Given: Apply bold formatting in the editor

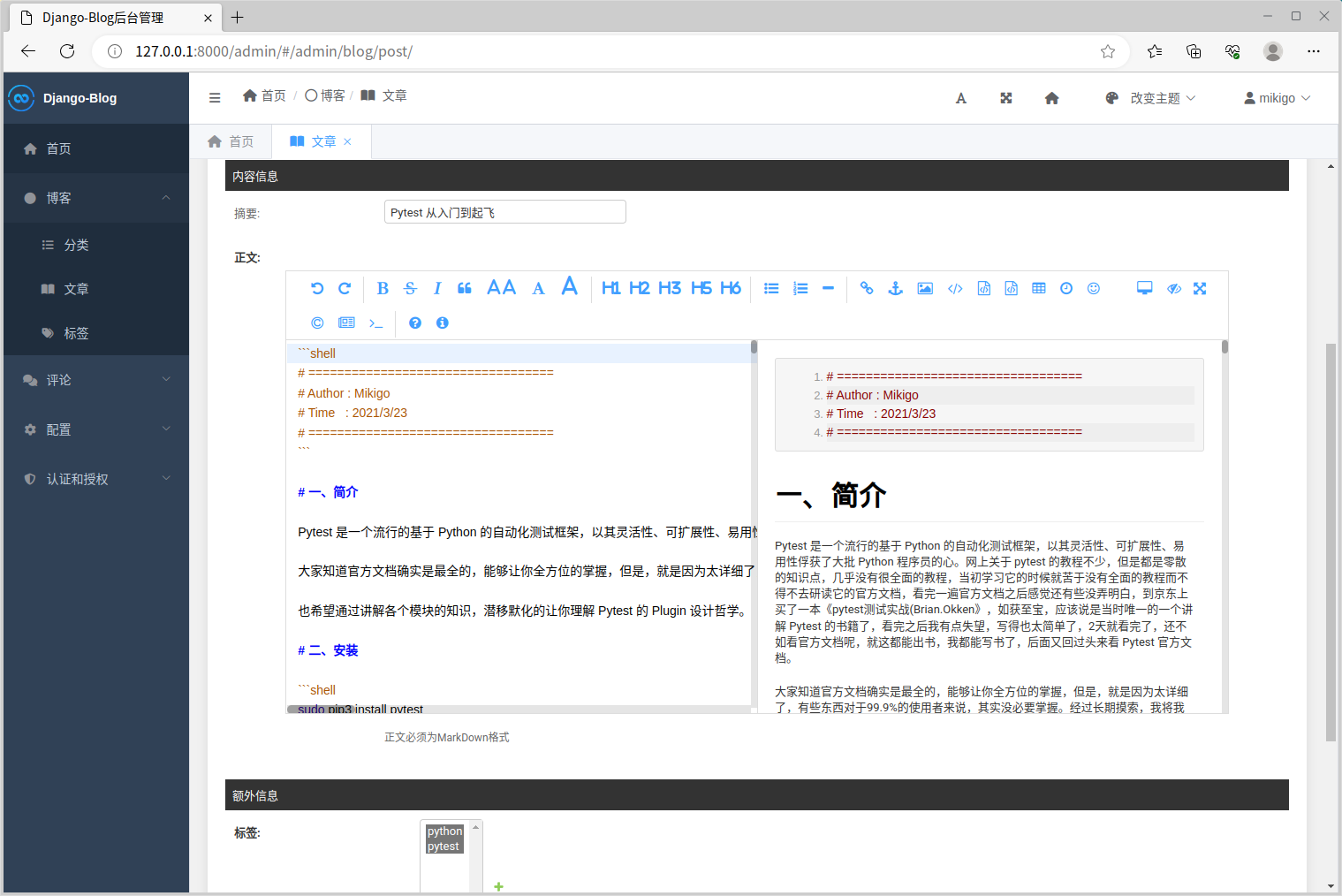Looking at the screenshot, I should [383, 288].
